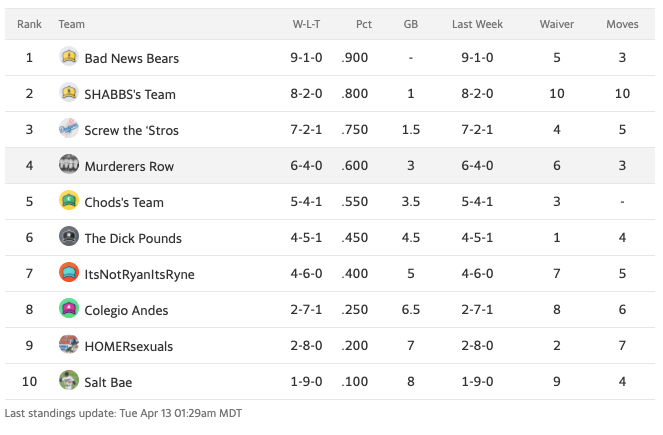Click the Last Week column header

coord(477,23)
